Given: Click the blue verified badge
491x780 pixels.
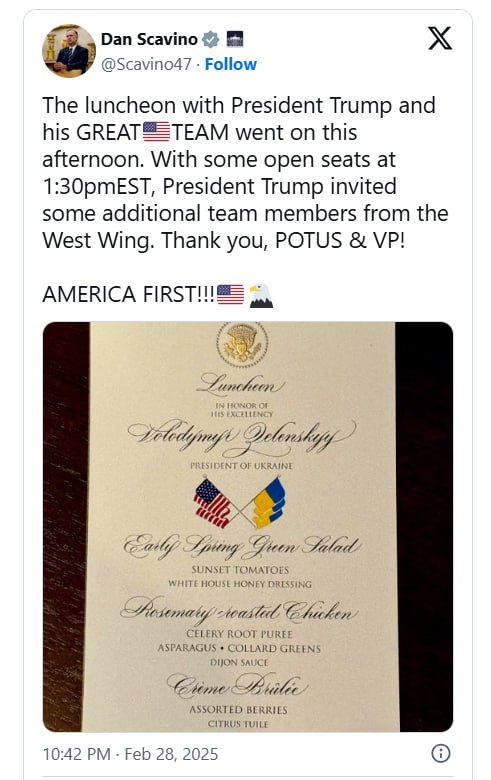Looking at the screenshot, I should tap(210, 39).
